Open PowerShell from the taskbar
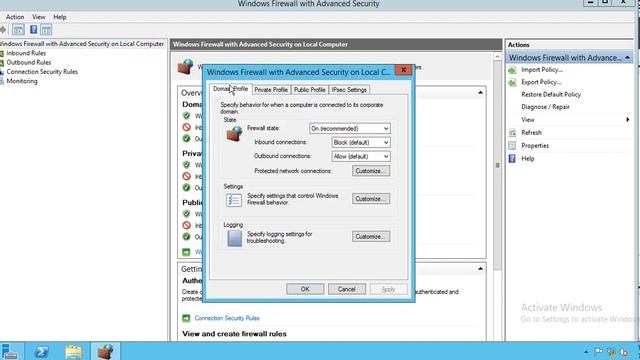 (x=41, y=351)
